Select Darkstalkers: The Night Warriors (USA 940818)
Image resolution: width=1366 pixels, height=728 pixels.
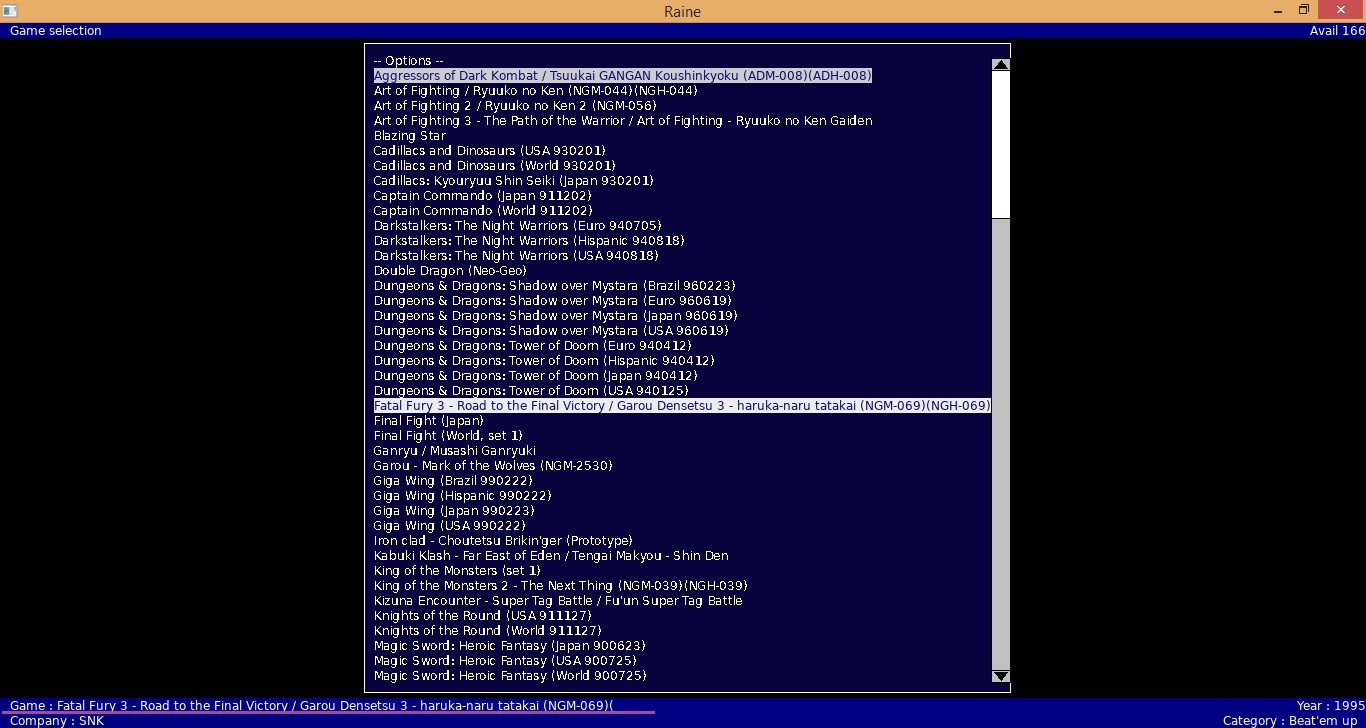516,256
